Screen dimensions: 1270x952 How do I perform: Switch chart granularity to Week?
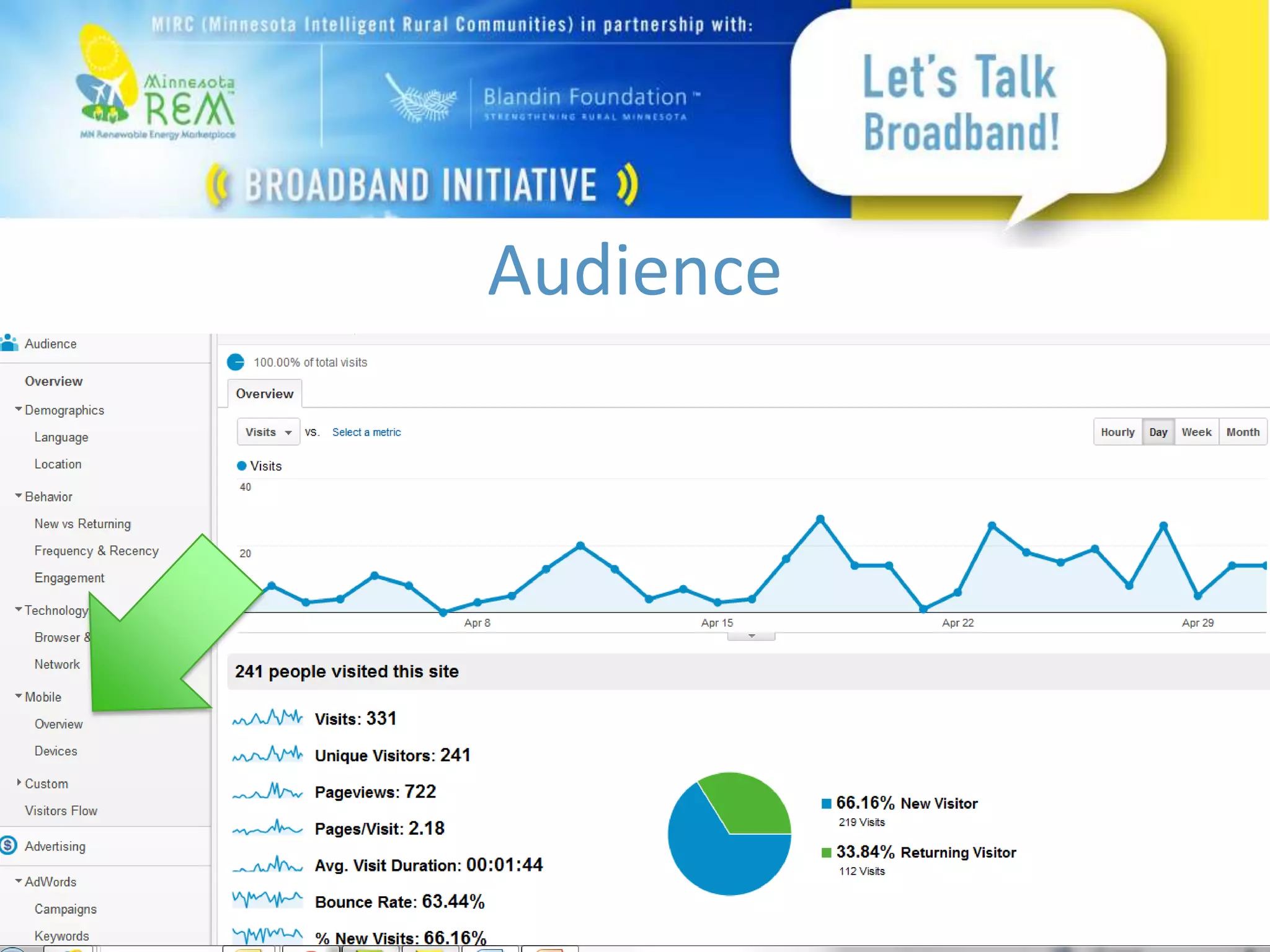[1196, 432]
